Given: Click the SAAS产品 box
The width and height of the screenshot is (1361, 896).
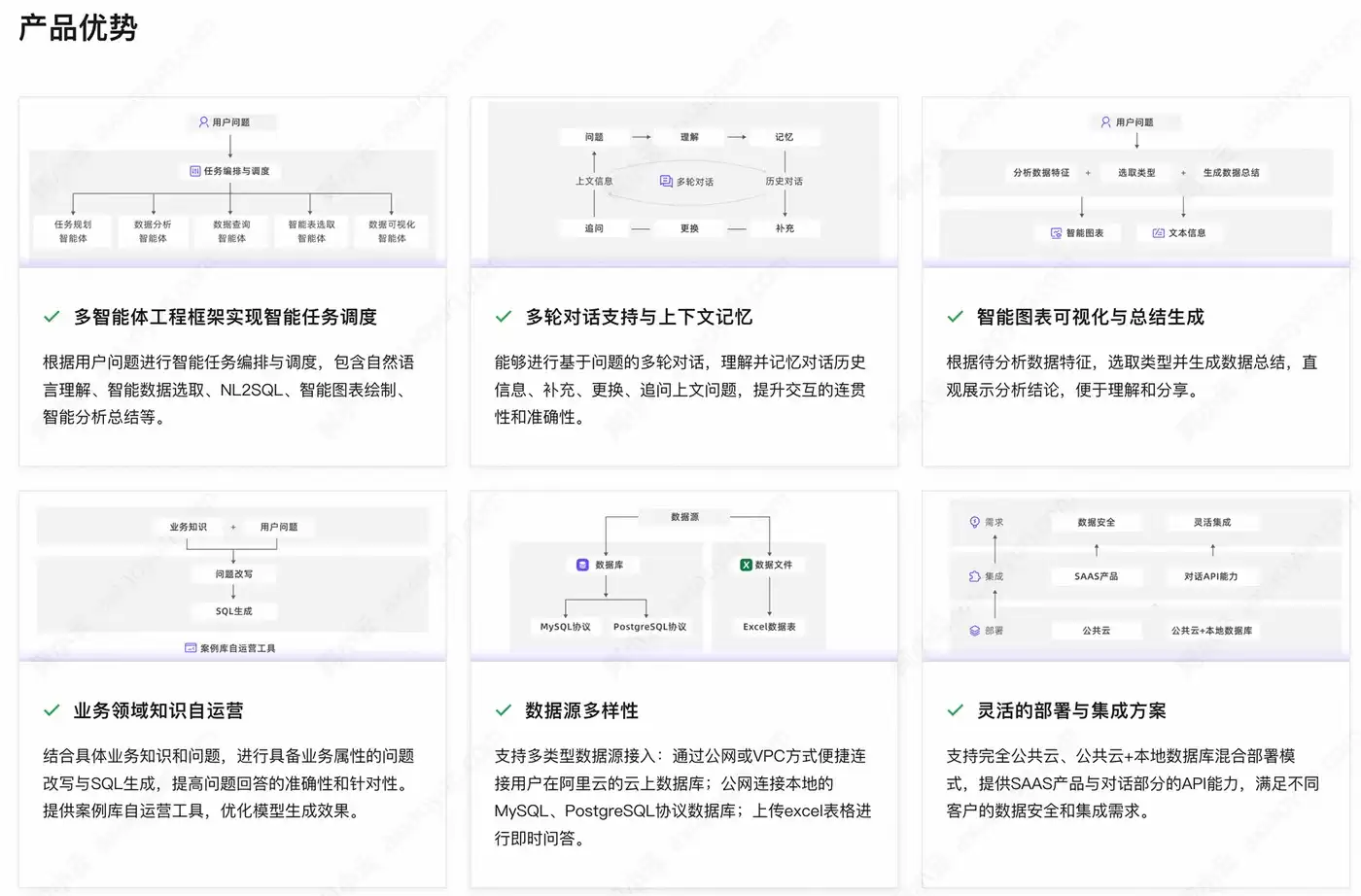Looking at the screenshot, I should point(1097,576).
